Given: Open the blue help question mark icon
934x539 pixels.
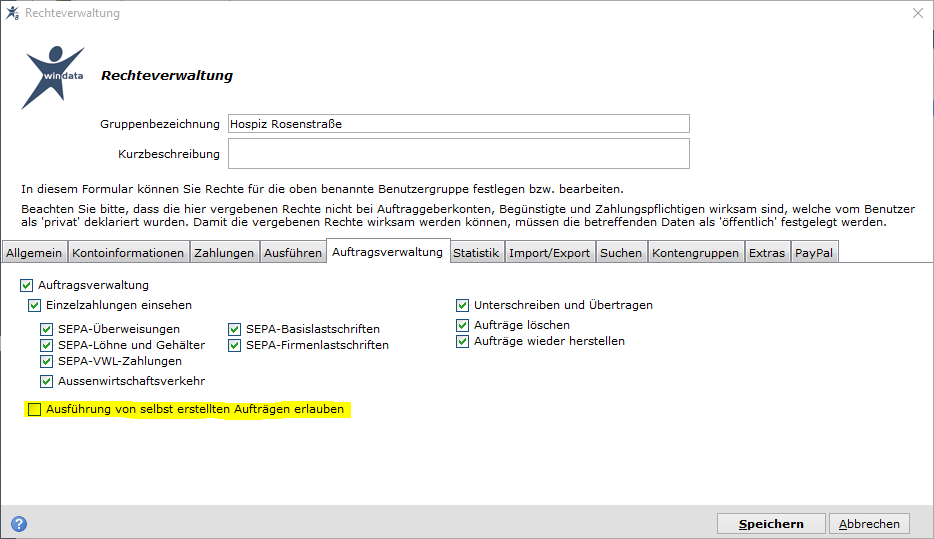Looking at the screenshot, I should pos(19,524).
